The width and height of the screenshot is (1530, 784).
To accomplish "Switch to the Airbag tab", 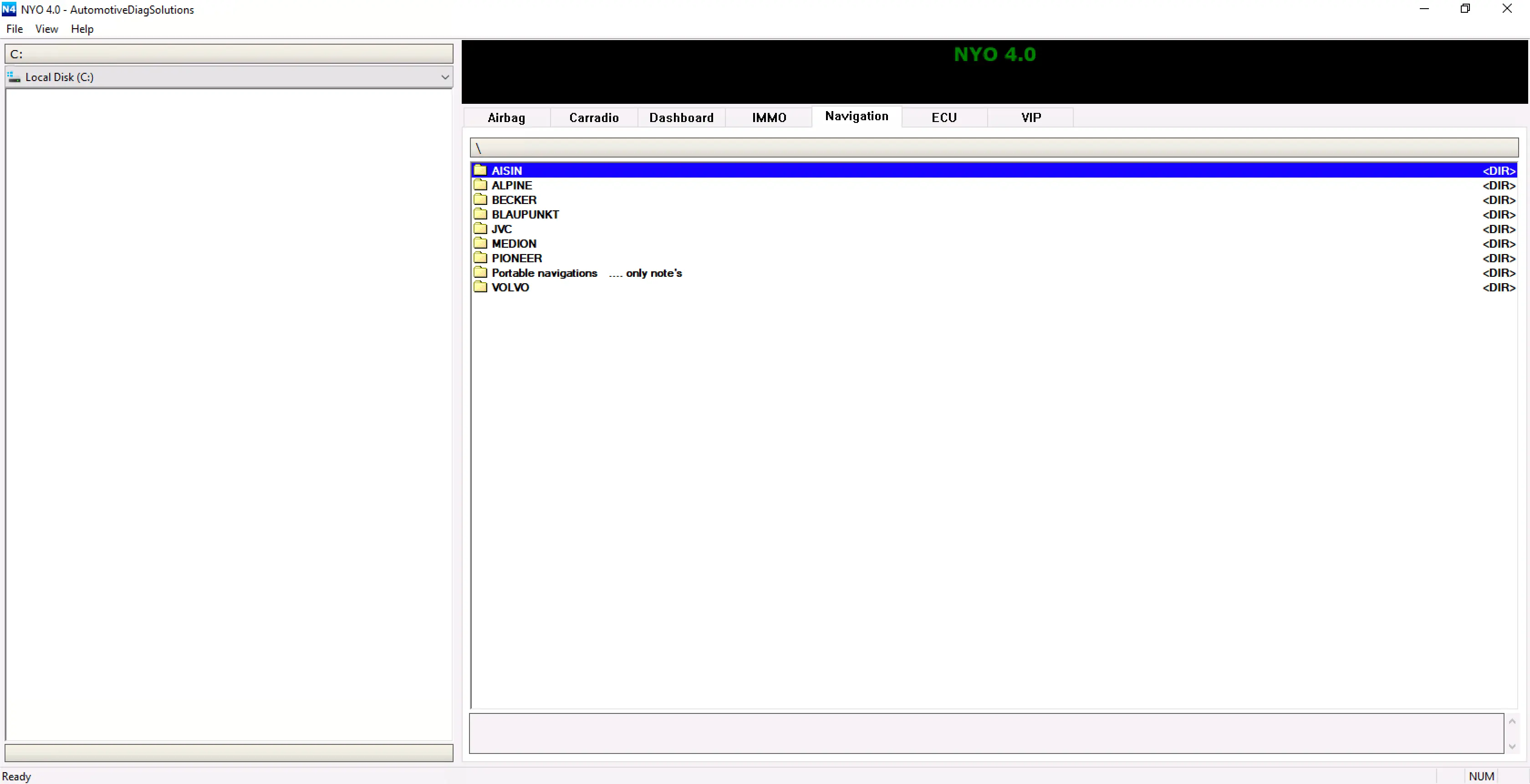I will point(506,117).
